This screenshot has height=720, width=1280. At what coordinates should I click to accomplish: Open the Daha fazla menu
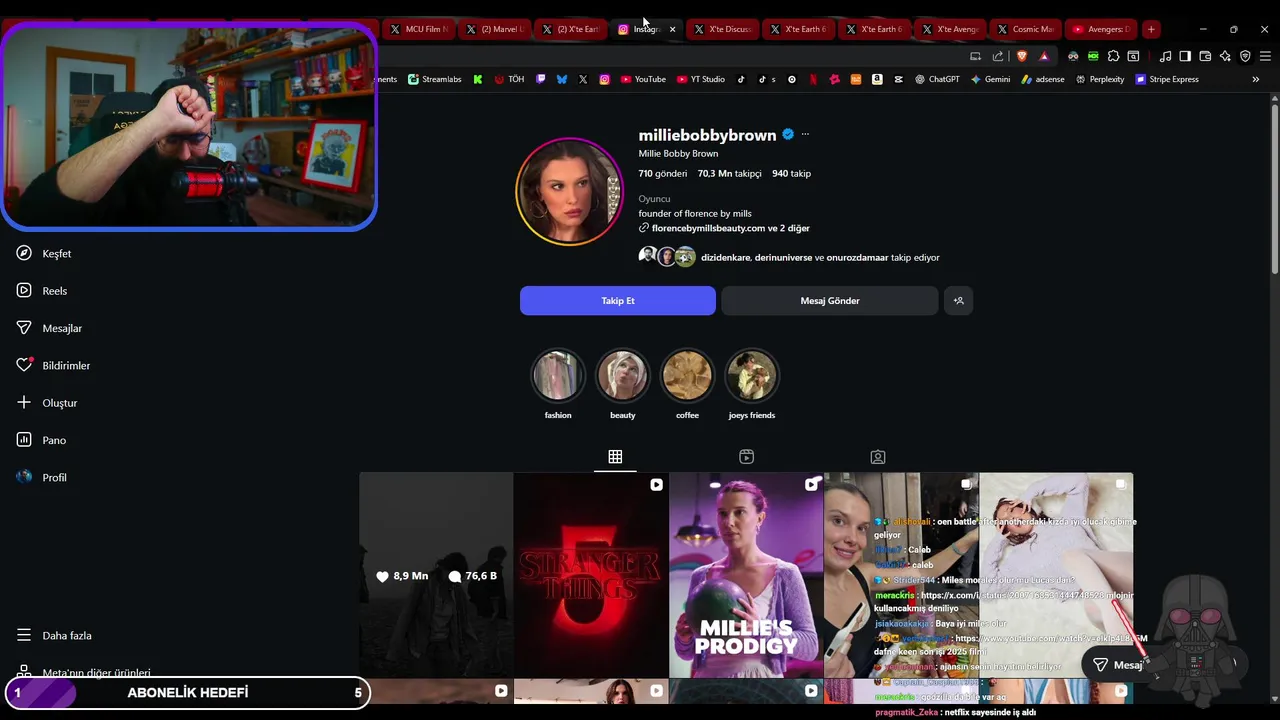point(54,636)
